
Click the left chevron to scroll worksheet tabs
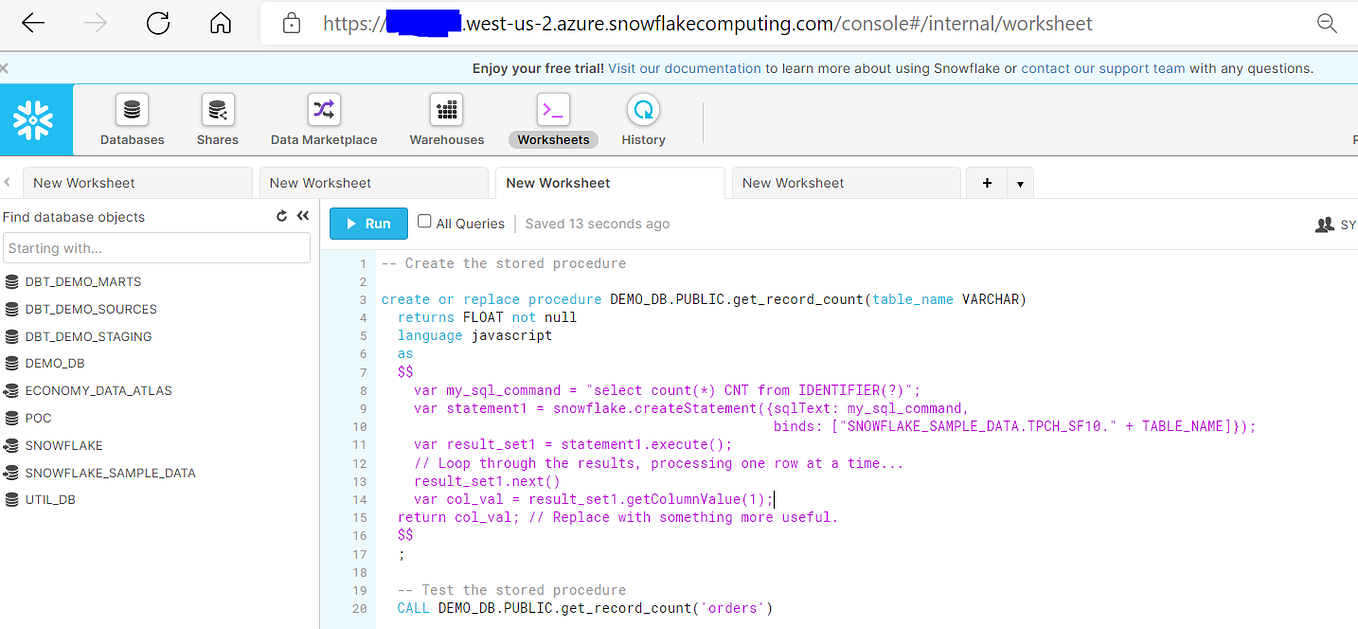(x=8, y=182)
